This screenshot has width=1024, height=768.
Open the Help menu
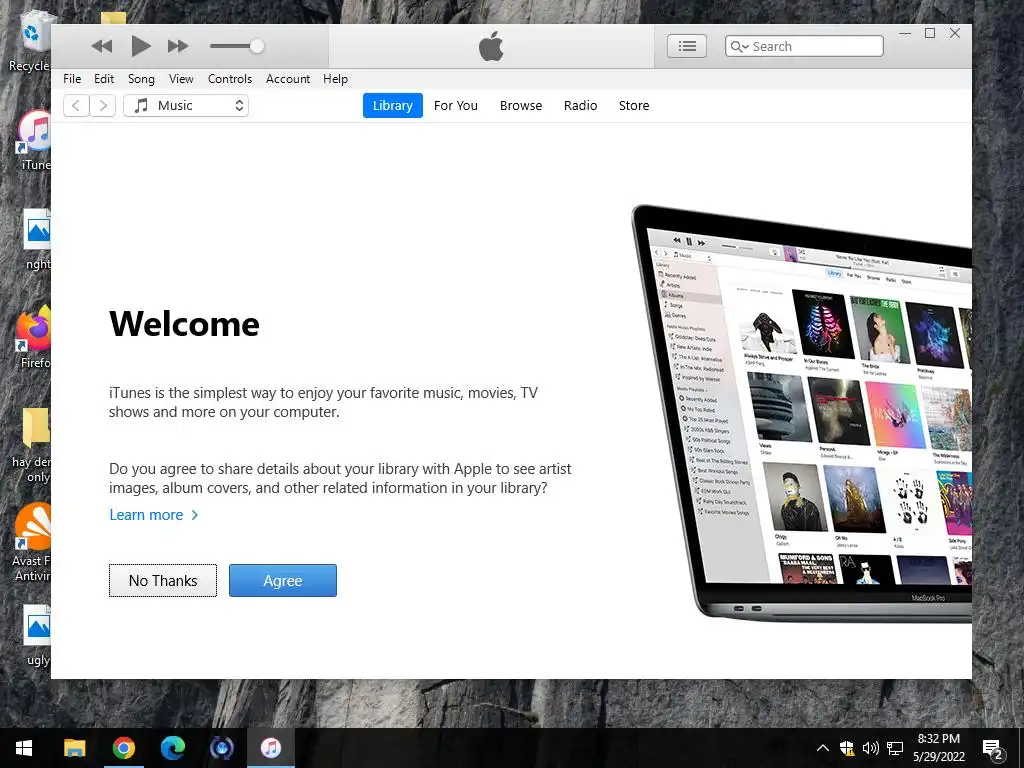coord(335,79)
